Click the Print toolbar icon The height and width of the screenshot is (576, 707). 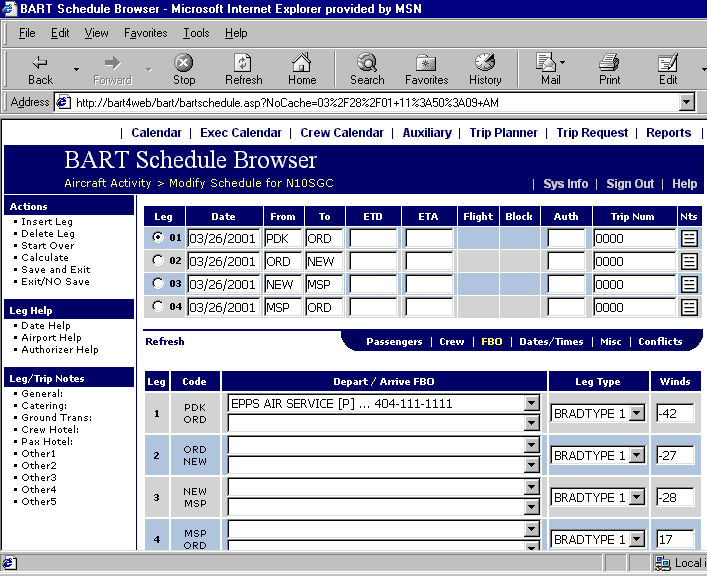click(x=609, y=69)
